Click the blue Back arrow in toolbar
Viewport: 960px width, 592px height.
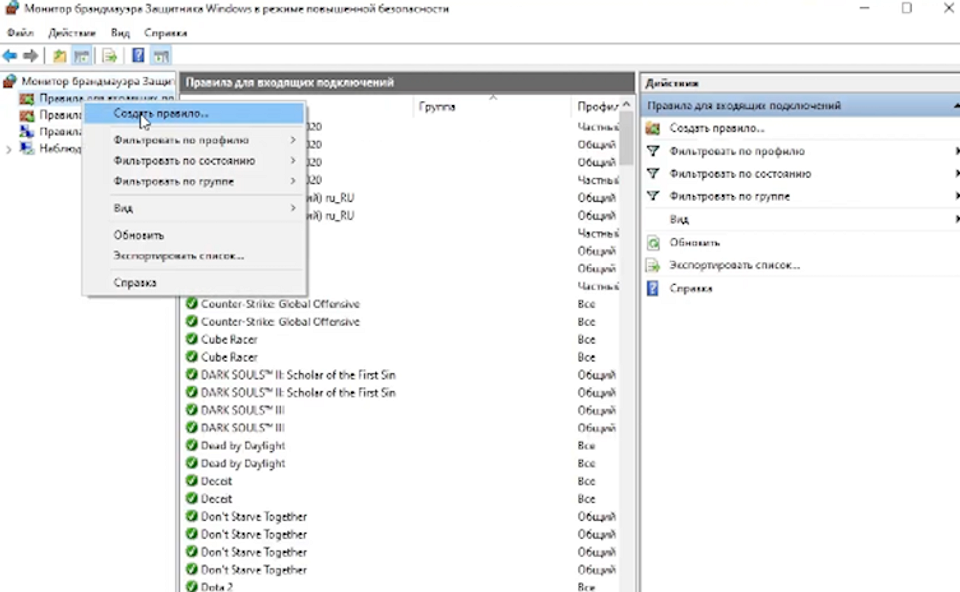pyautogui.click(x=10, y=56)
